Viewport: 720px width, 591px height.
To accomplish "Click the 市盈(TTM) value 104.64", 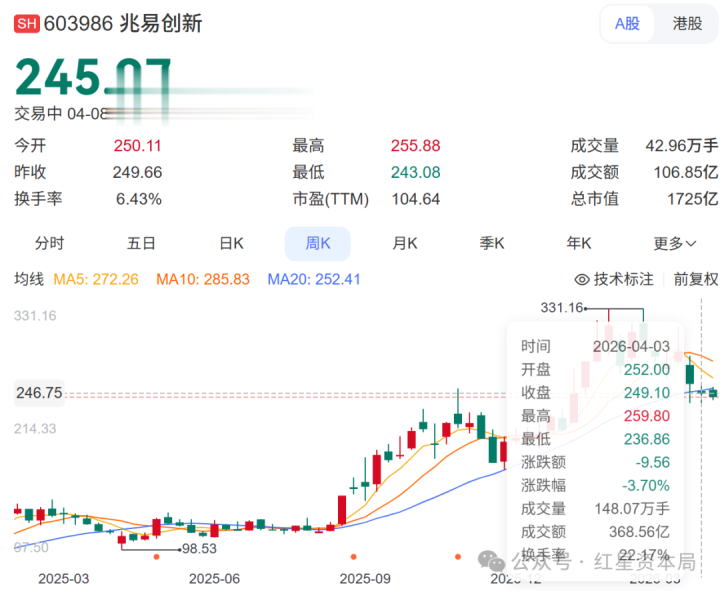I will 416,199.
